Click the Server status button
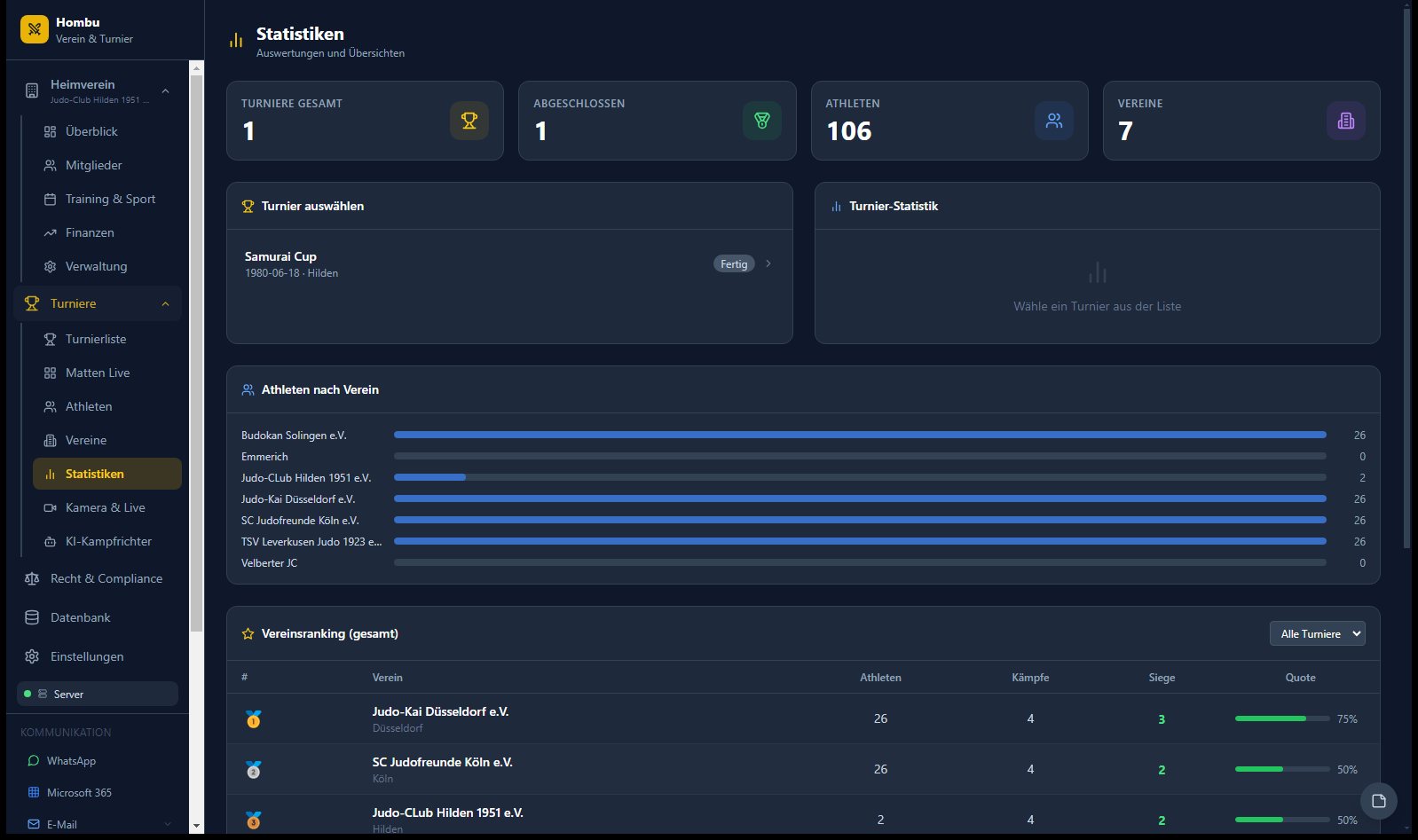Screen dimensions: 1418x840 coord(98,694)
